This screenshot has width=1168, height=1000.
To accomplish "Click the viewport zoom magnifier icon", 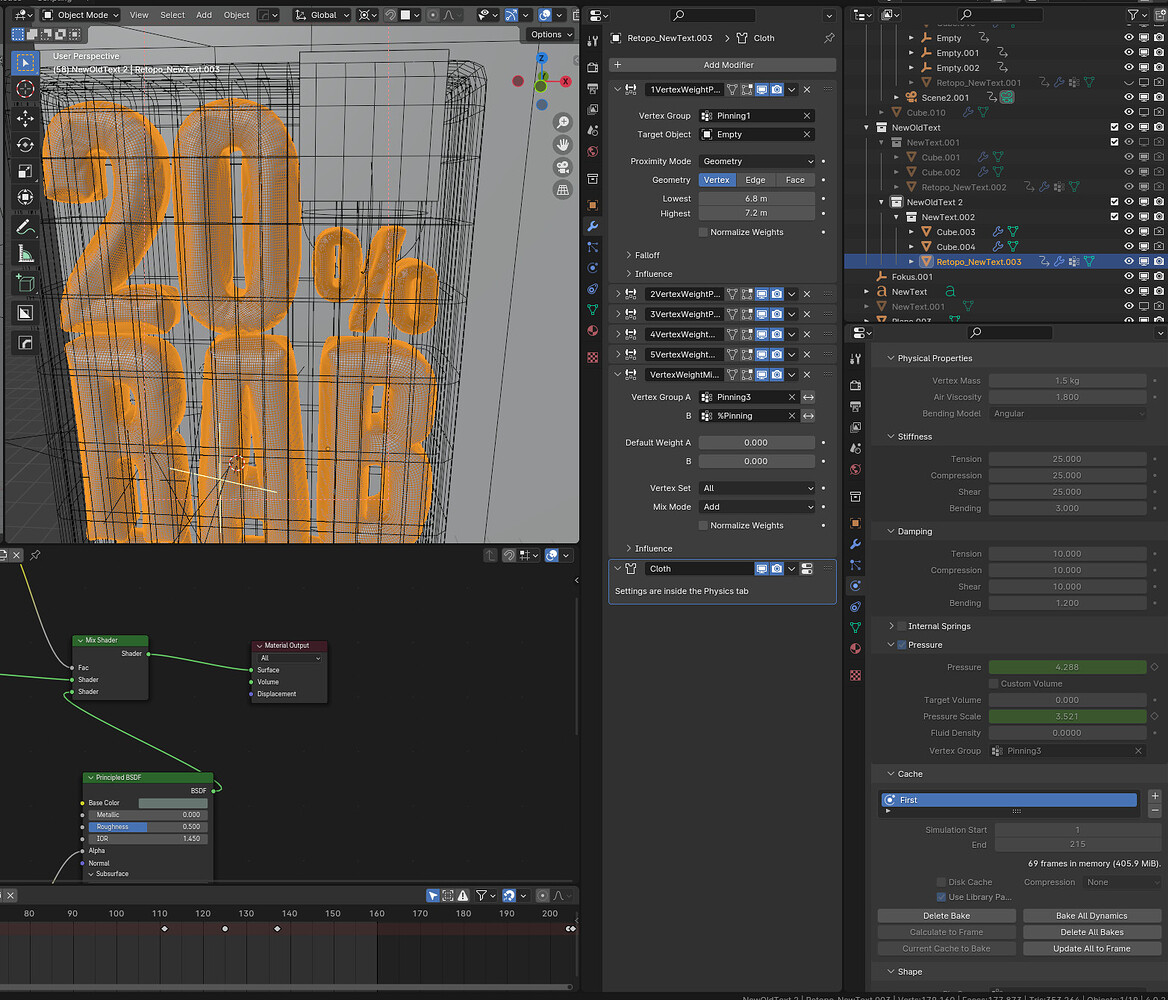I will click(563, 122).
